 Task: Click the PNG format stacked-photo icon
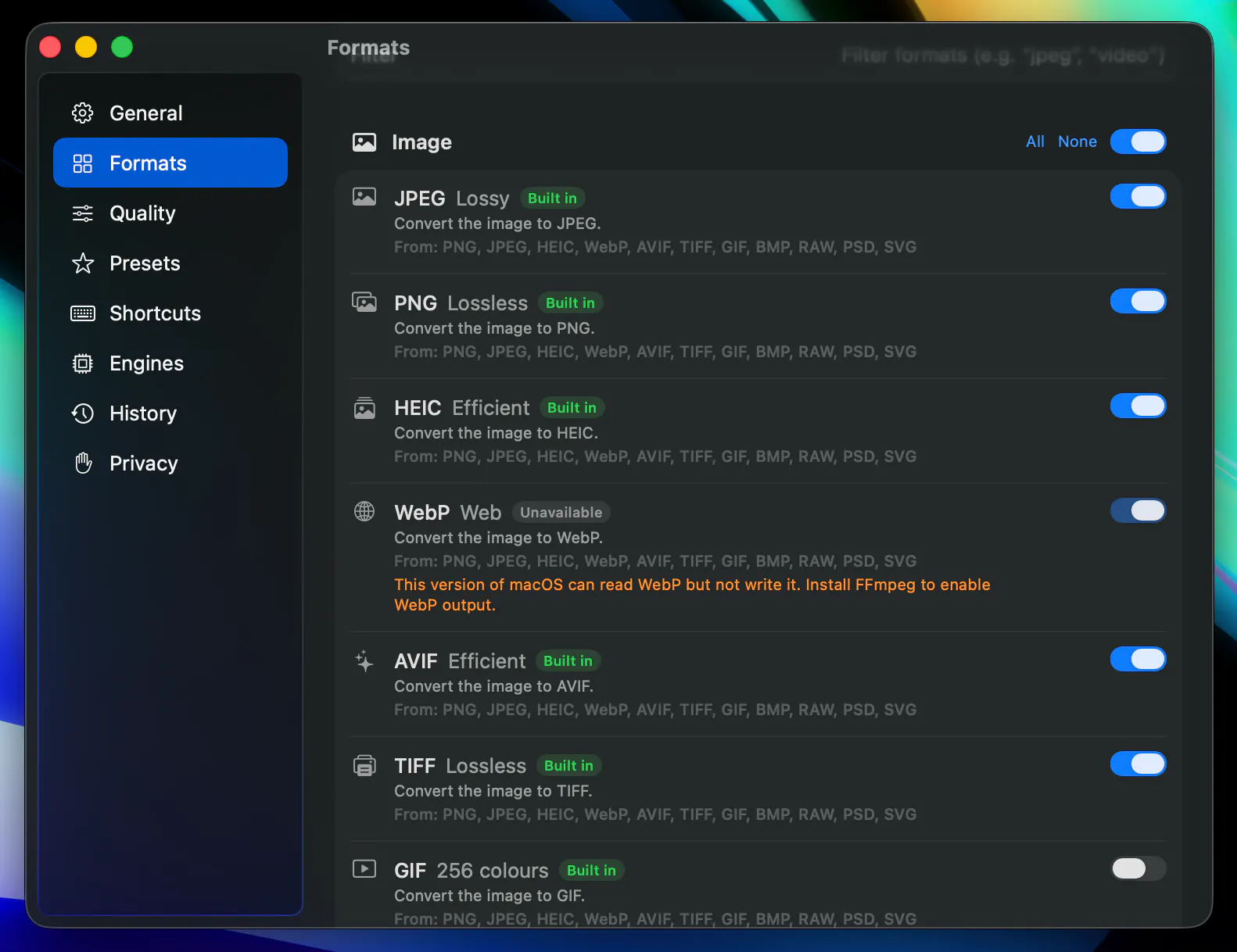(364, 301)
